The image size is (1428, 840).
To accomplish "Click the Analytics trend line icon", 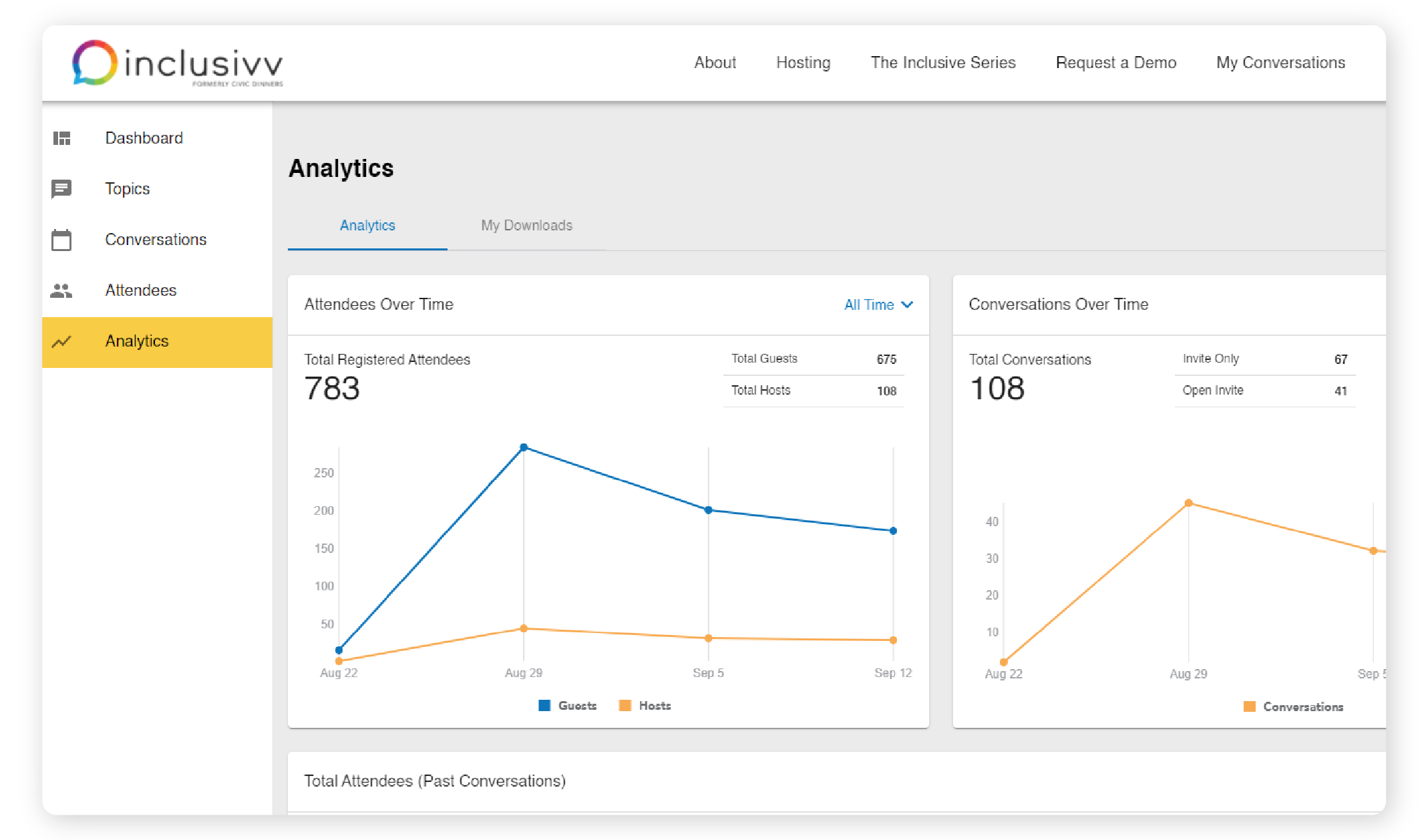I will pos(61,341).
